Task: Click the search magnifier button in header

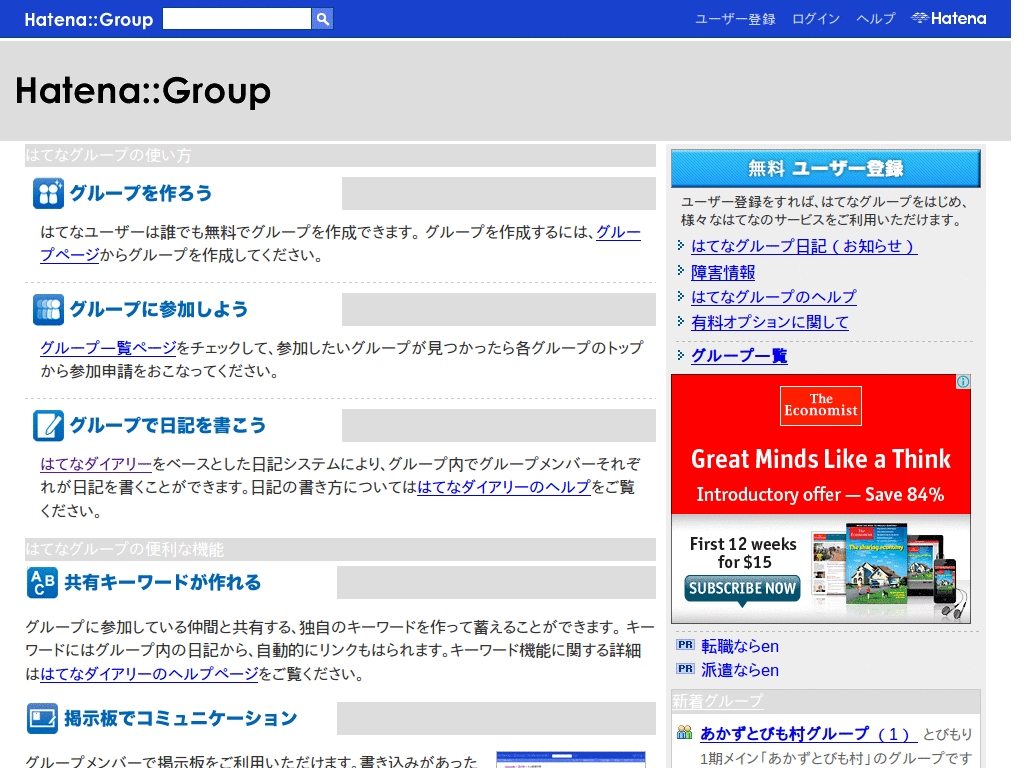Action: click(323, 19)
